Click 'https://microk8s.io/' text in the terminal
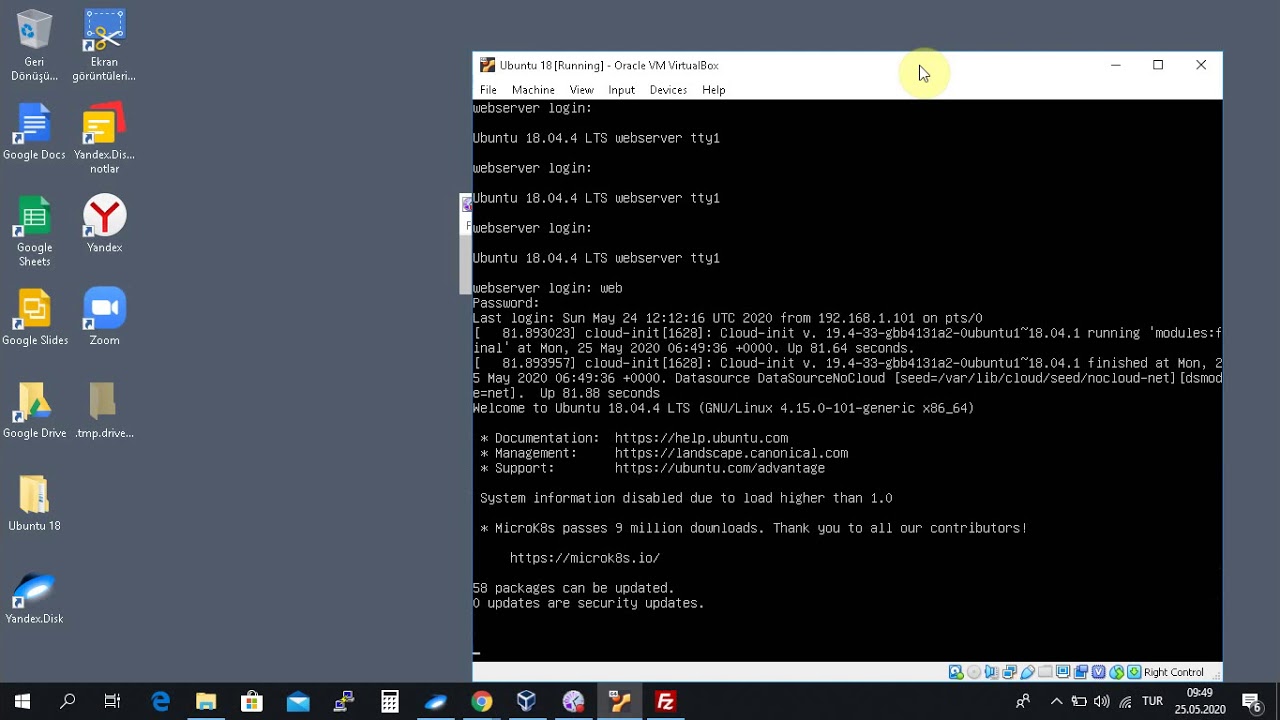Viewport: 1280px width, 720px height. [x=585, y=558]
